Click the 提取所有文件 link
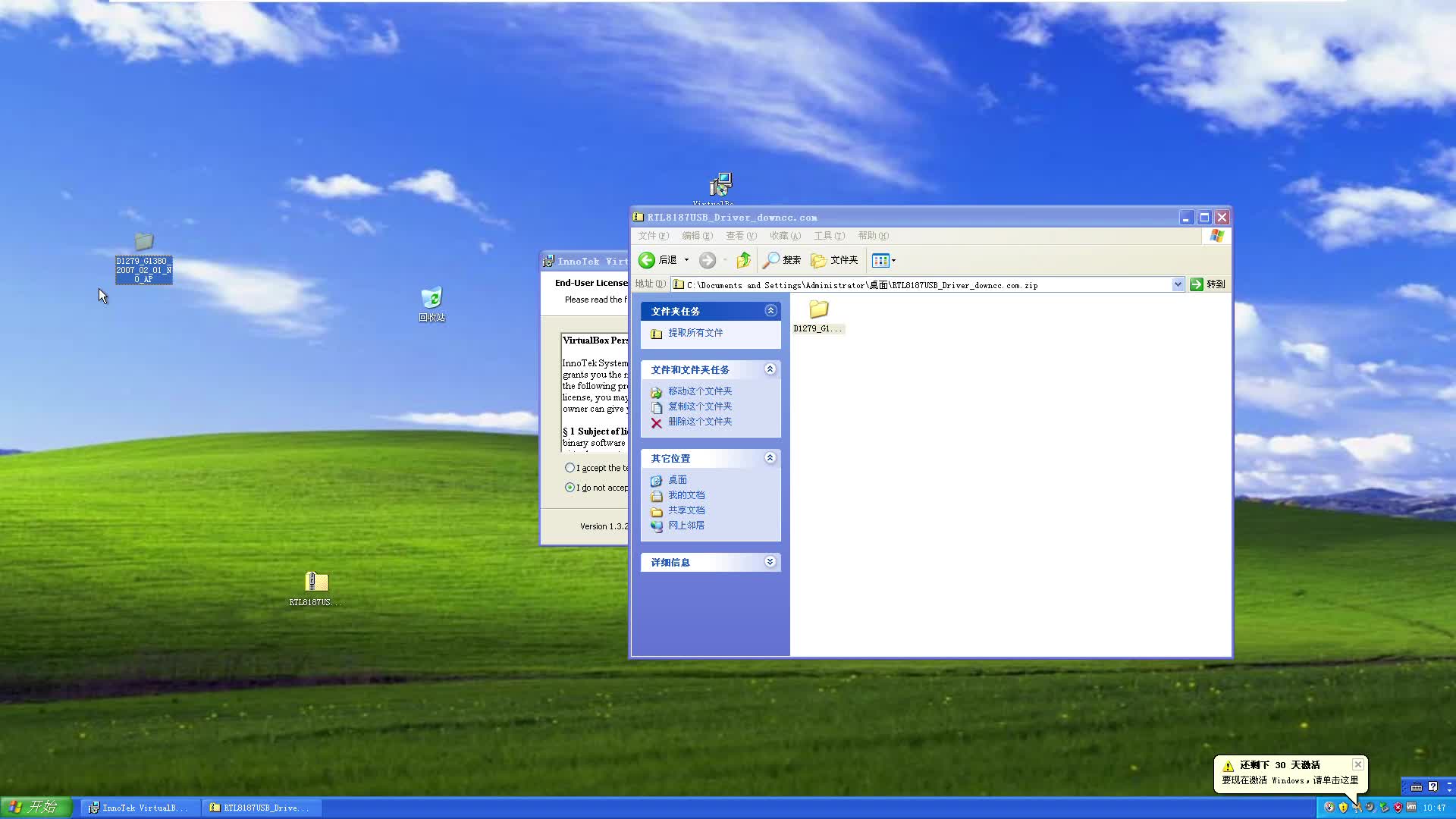1456x819 pixels. point(695,333)
